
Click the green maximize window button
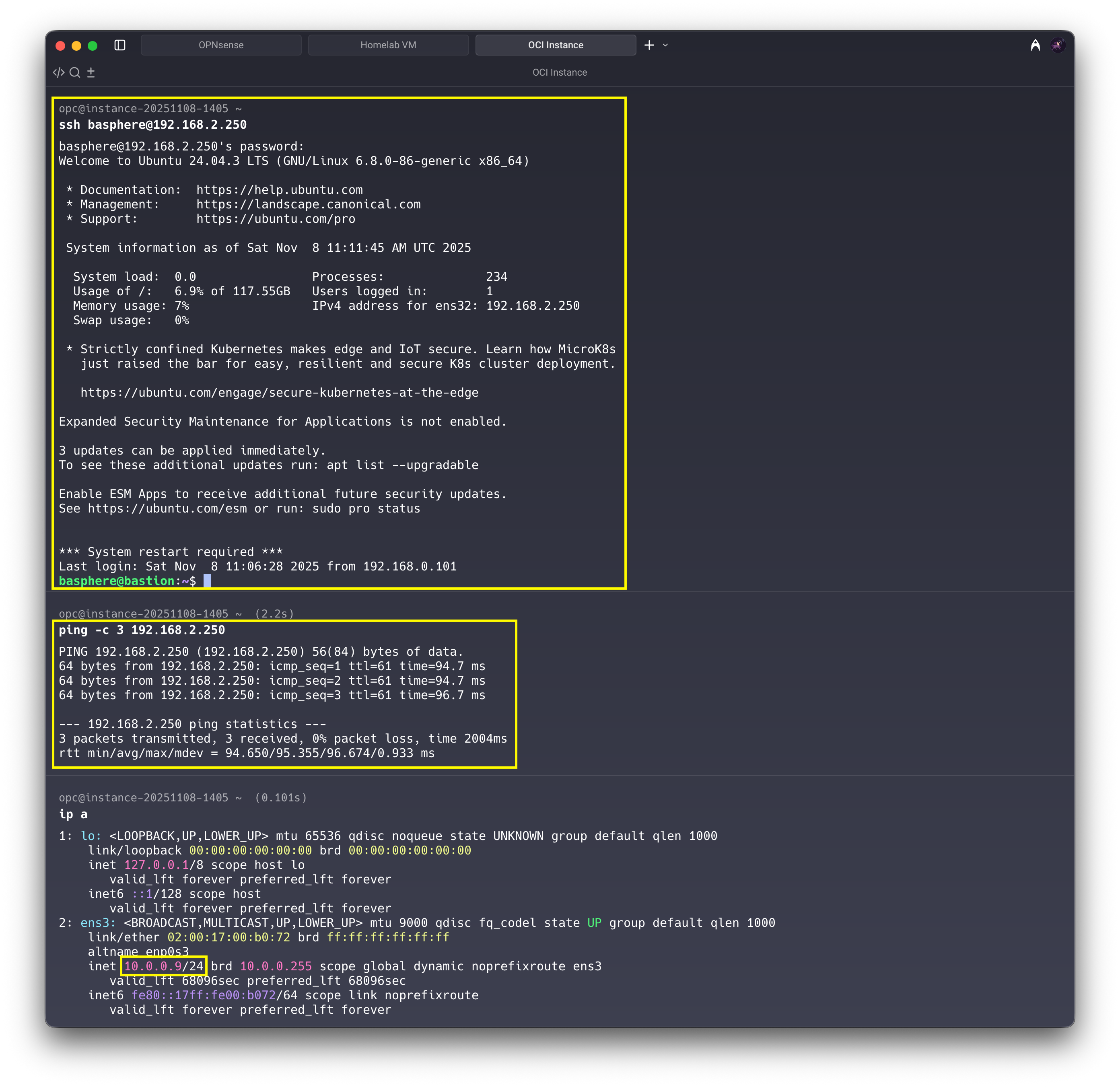click(x=93, y=46)
